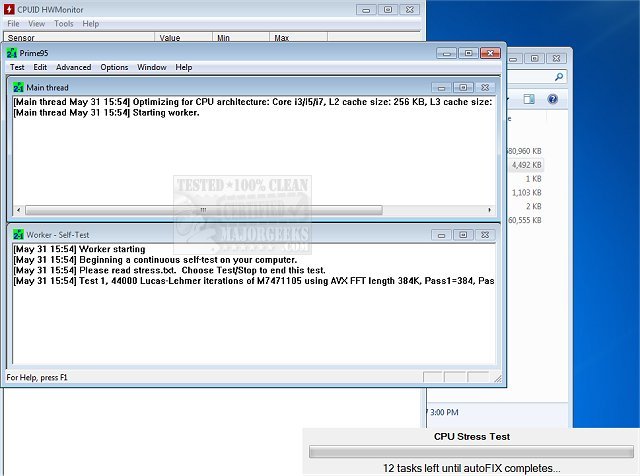
Task: Open the Test menu in Prime95
Action: tap(17, 67)
